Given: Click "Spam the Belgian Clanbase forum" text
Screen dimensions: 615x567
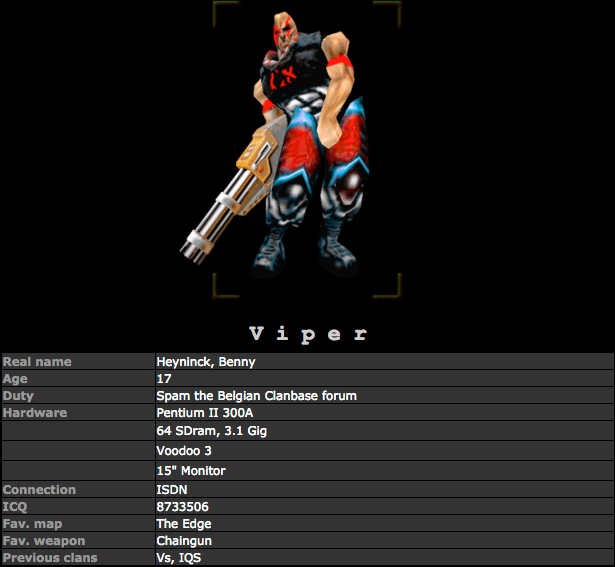Looking at the screenshot, I should (x=256, y=396).
